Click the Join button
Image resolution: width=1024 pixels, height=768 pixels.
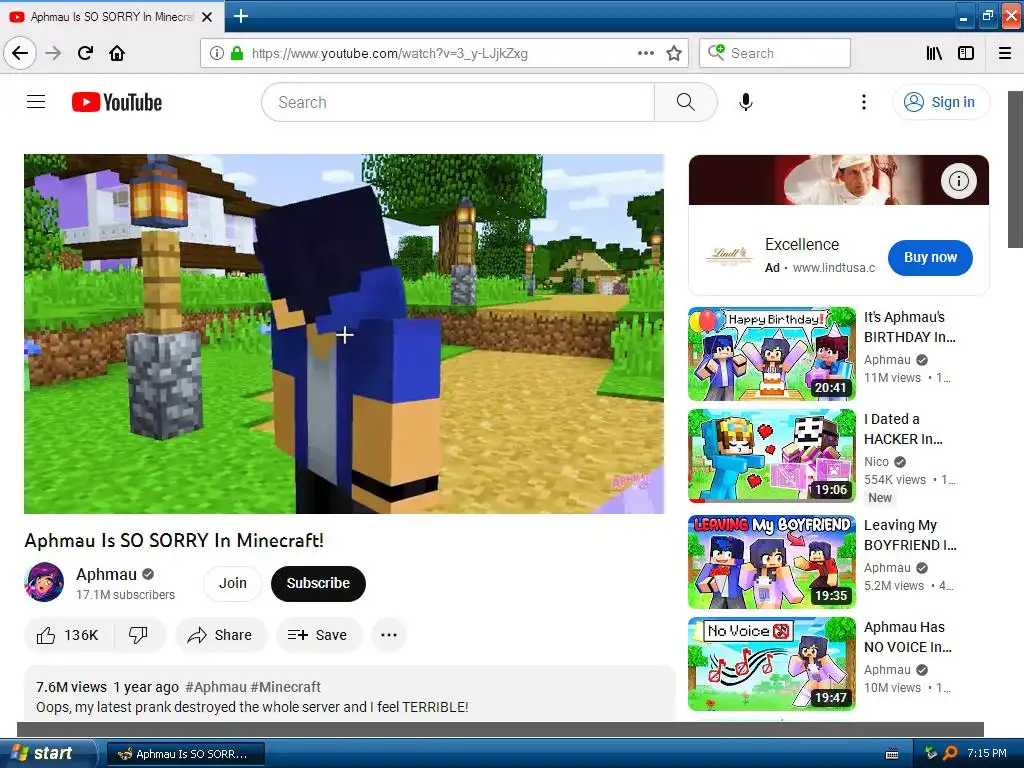[232, 583]
